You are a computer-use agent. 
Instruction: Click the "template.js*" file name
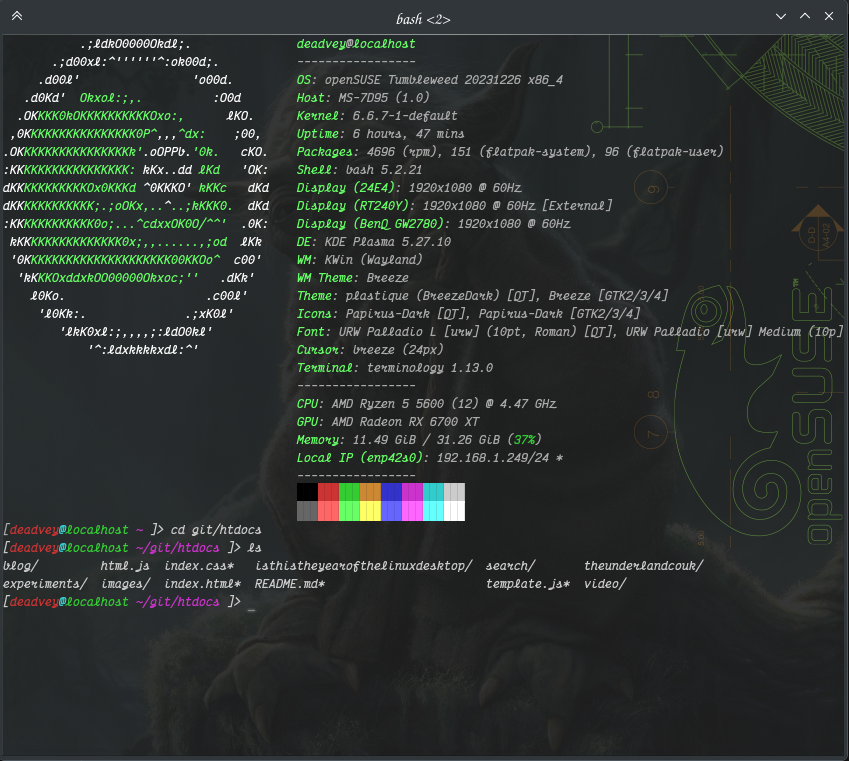click(528, 584)
